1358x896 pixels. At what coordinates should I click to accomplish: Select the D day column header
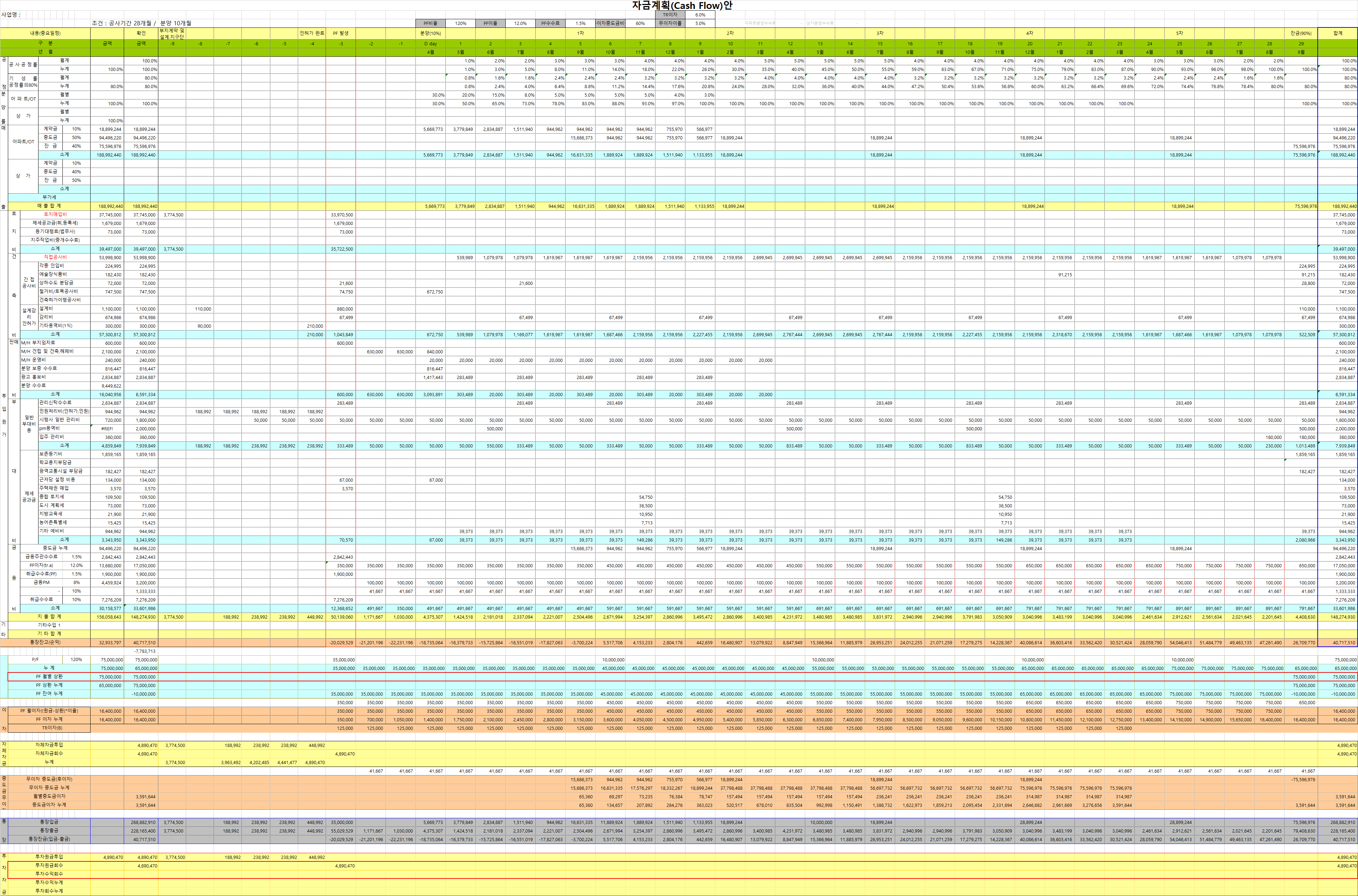430,43
